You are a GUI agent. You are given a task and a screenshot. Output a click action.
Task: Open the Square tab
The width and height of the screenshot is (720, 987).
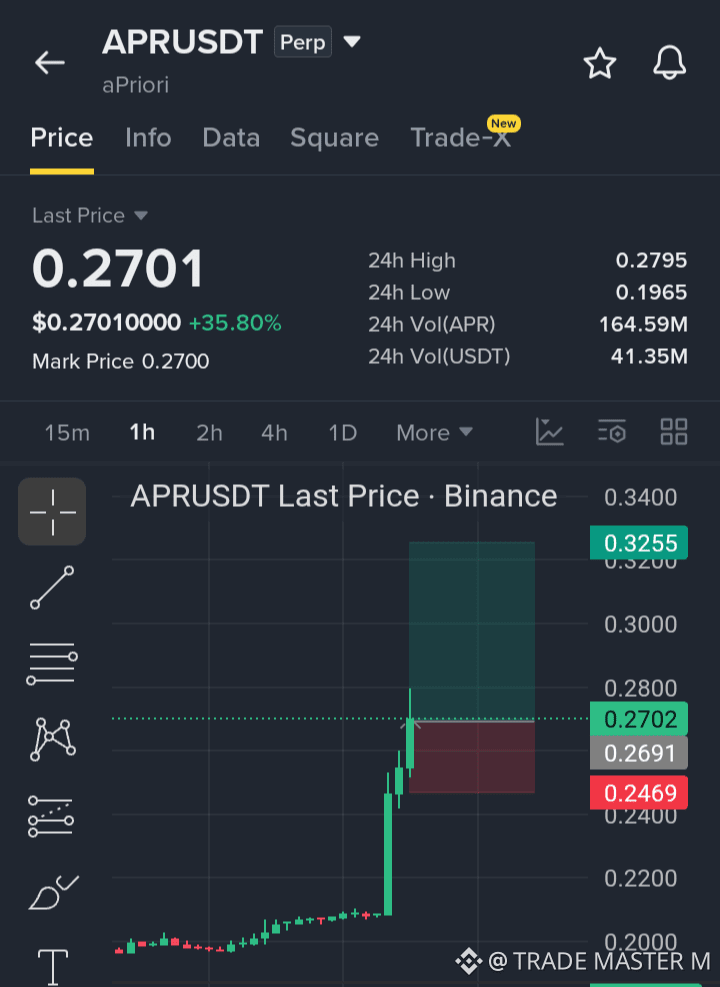tap(334, 138)
